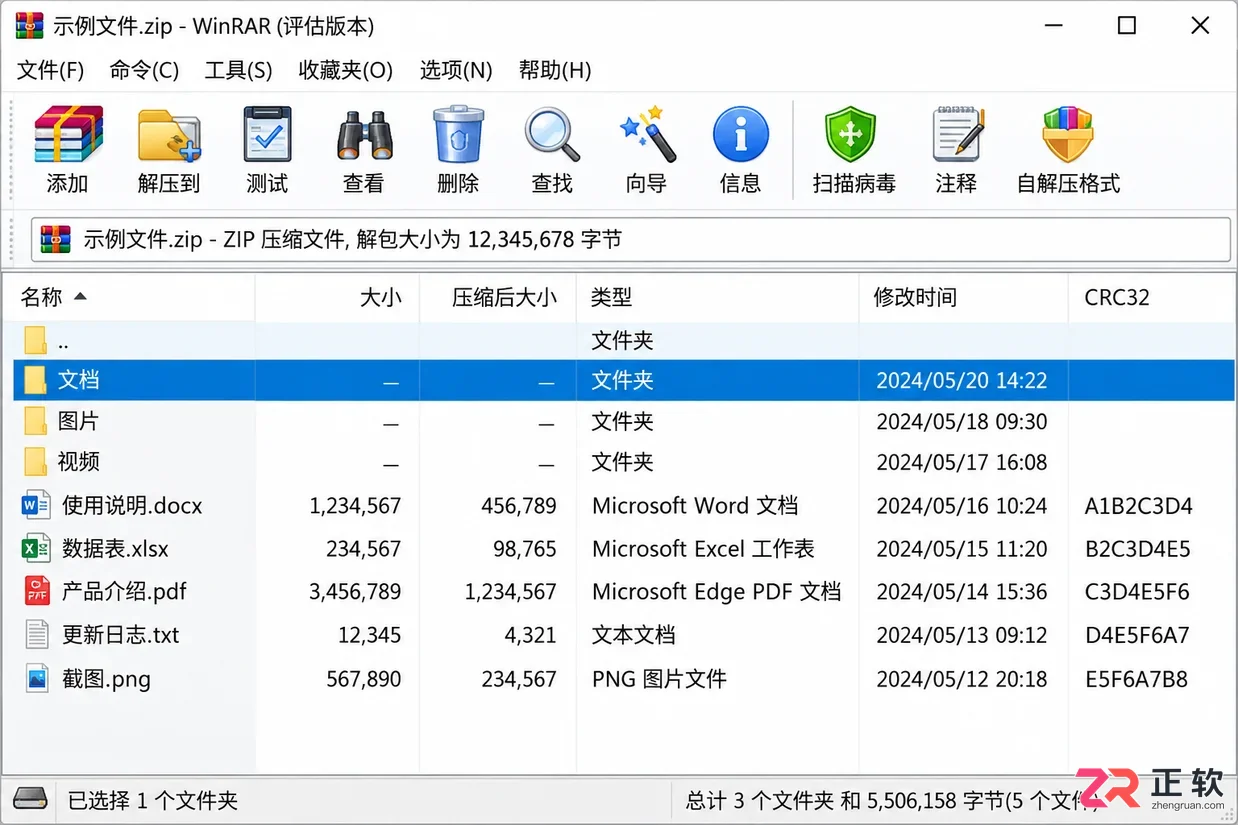
Task: Open the 文件(F) menu
Action: coord(50,70)
